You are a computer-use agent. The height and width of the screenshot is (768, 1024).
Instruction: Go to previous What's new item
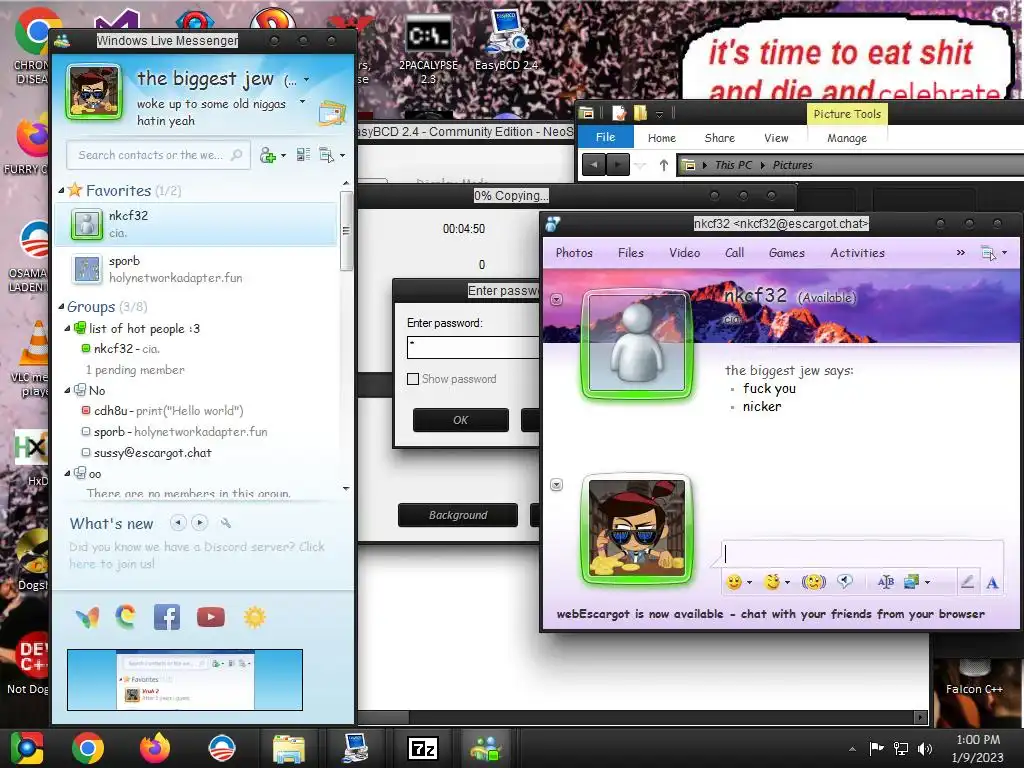(x=178, y=522)
